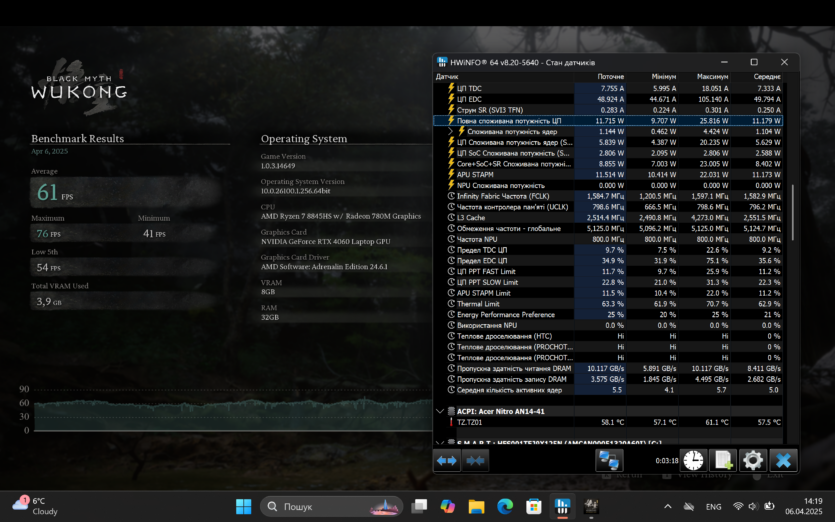Open the network remote monitoring computers icon
The width and height of the screenshot is (835, 522).
[609, 460]
